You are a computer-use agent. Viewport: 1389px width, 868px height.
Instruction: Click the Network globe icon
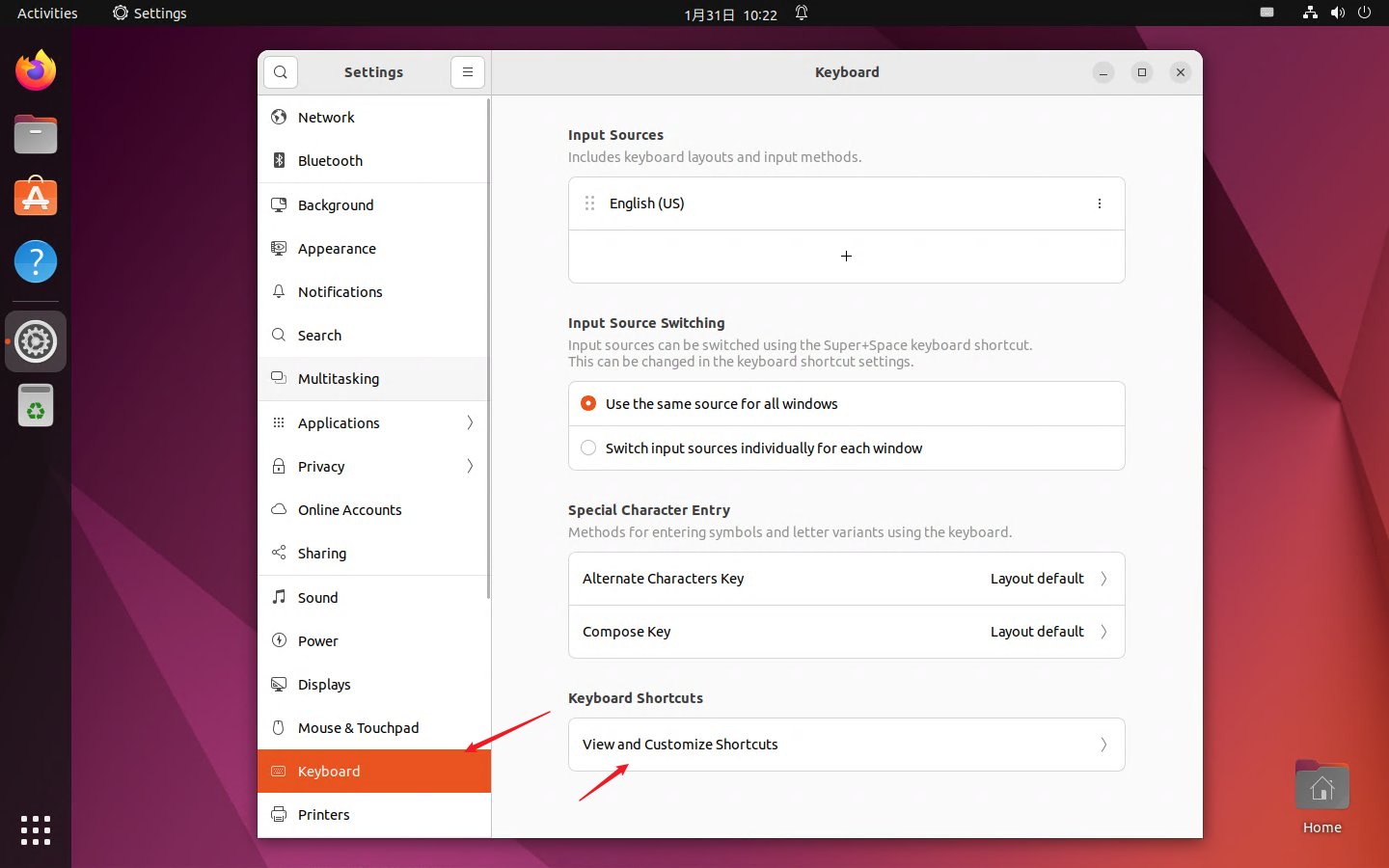click(279, 117)
